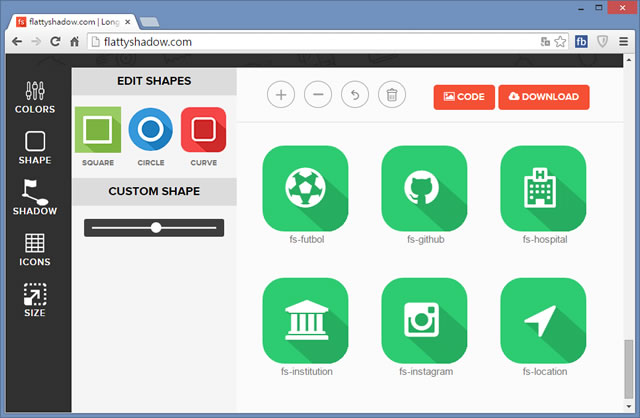Open the Colors panel in sidebar
The image size is (640, 418).
[35, 97]
